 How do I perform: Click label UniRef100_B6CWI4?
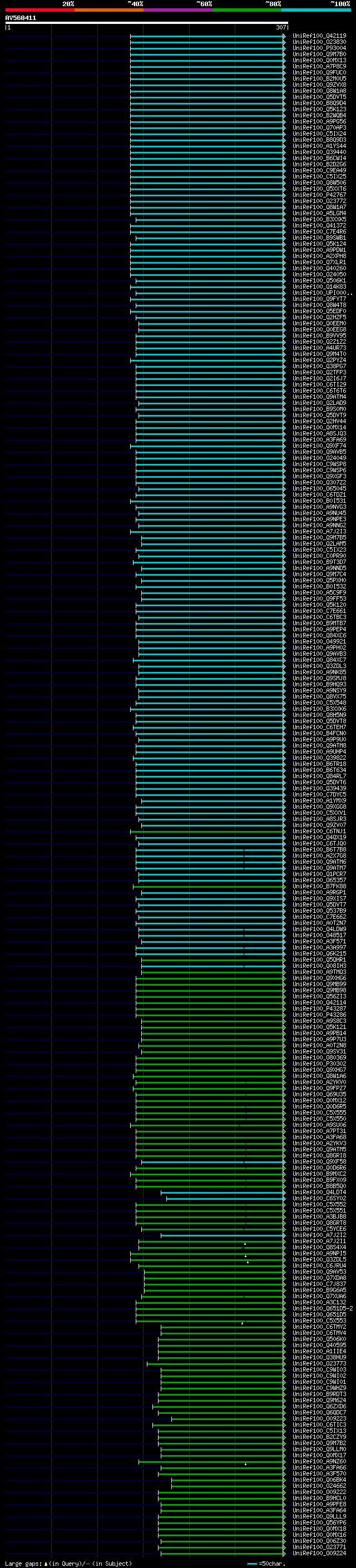[319, 159]
